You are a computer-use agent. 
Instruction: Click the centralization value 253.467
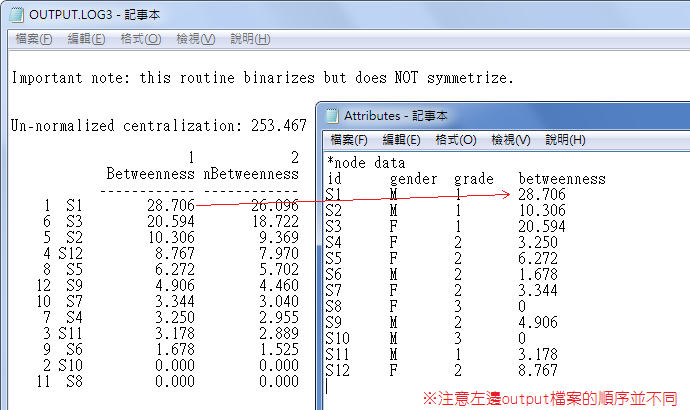point(279,126)
